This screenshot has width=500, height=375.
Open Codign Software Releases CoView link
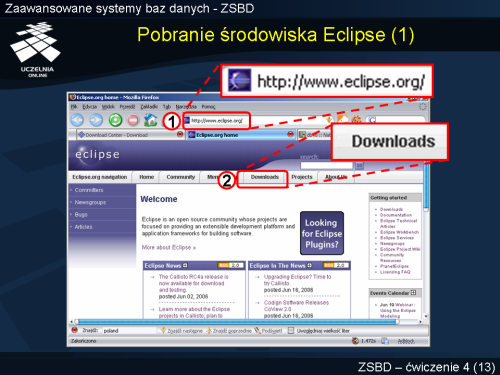pos(296,306)
